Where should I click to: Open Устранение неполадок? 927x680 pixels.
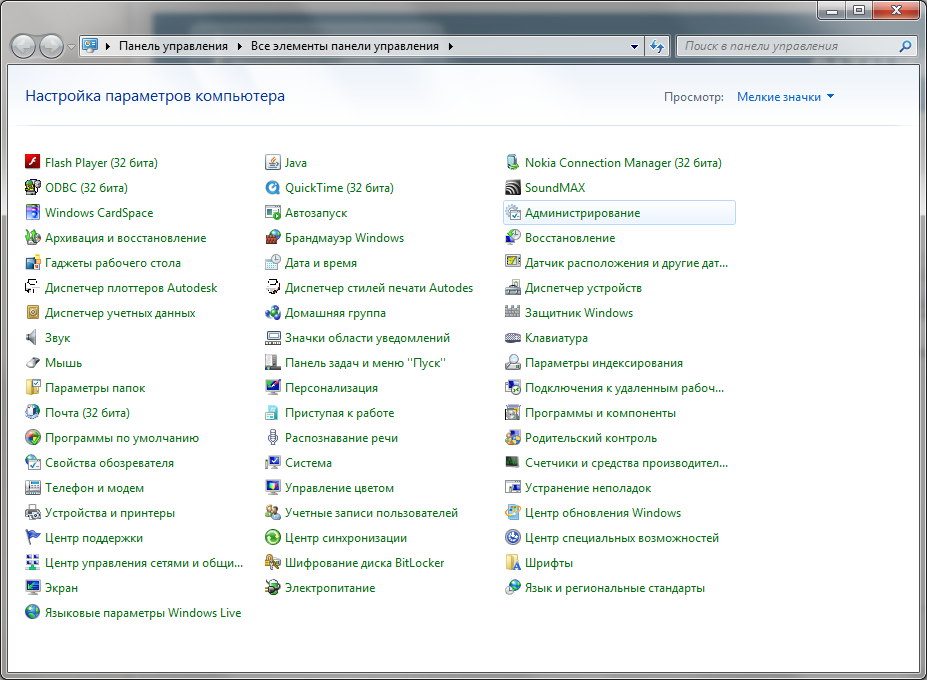coord(588,488)
